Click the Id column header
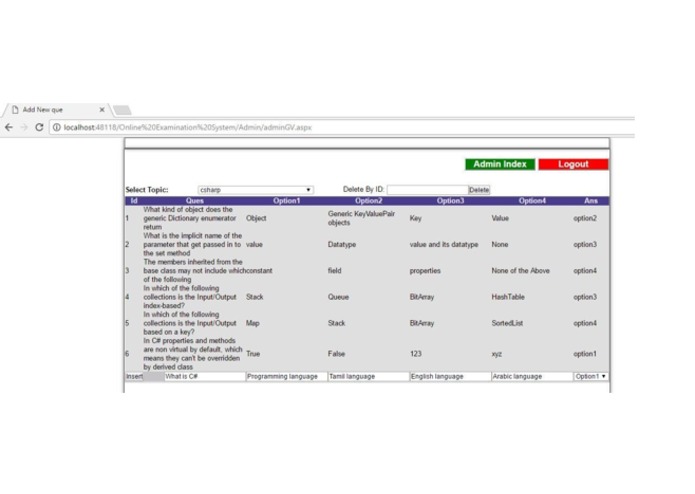695x494 pixels. [x=134, y=201]
